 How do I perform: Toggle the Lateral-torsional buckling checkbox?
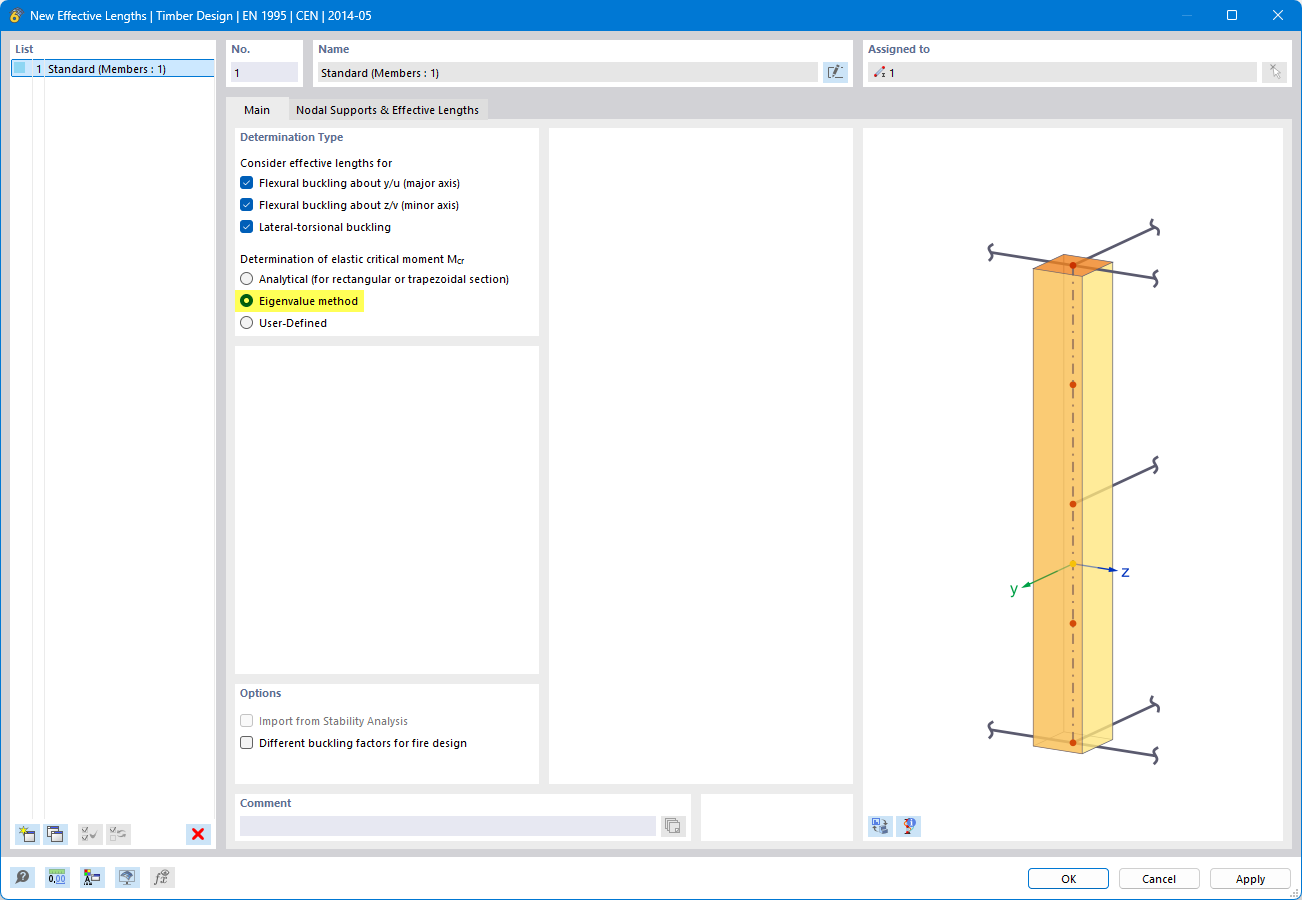247,227
